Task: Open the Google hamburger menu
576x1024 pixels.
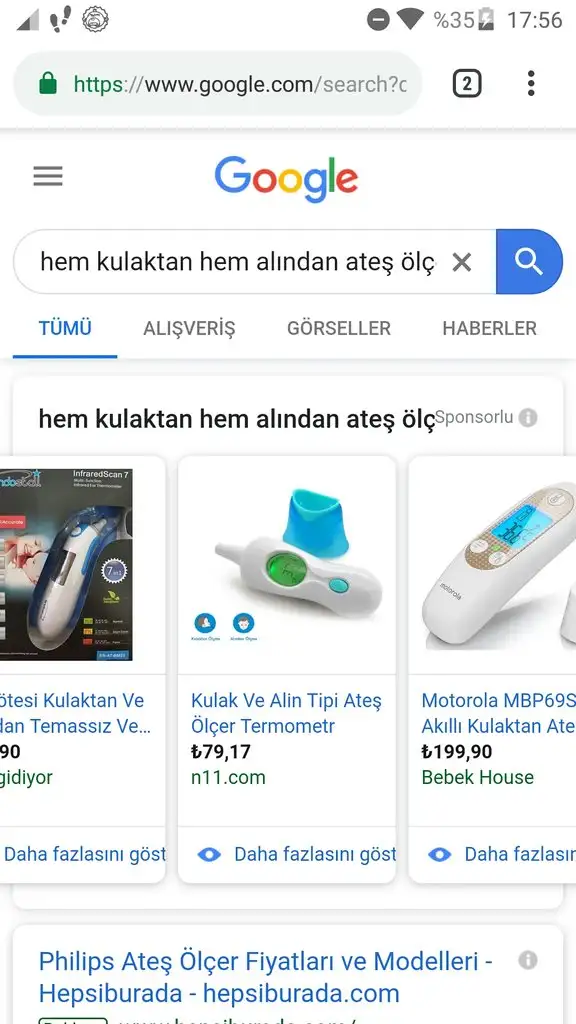Action: (48, 176)
